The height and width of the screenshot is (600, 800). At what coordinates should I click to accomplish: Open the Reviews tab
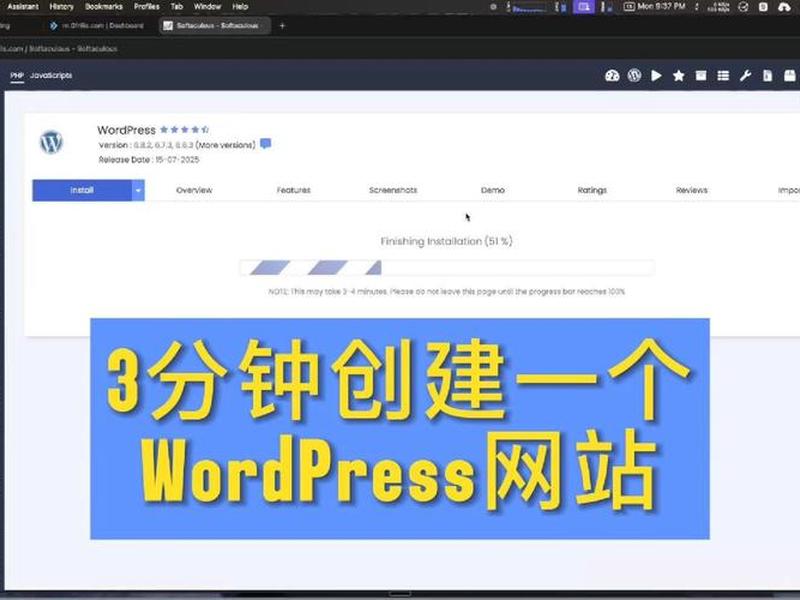pyautogui.click(x=691, y=190)
